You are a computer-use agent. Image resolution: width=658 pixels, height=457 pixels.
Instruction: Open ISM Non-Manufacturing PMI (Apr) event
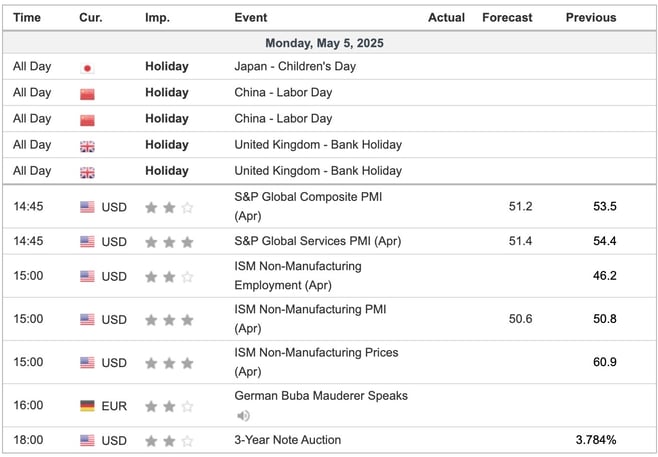tap(310, 319)
